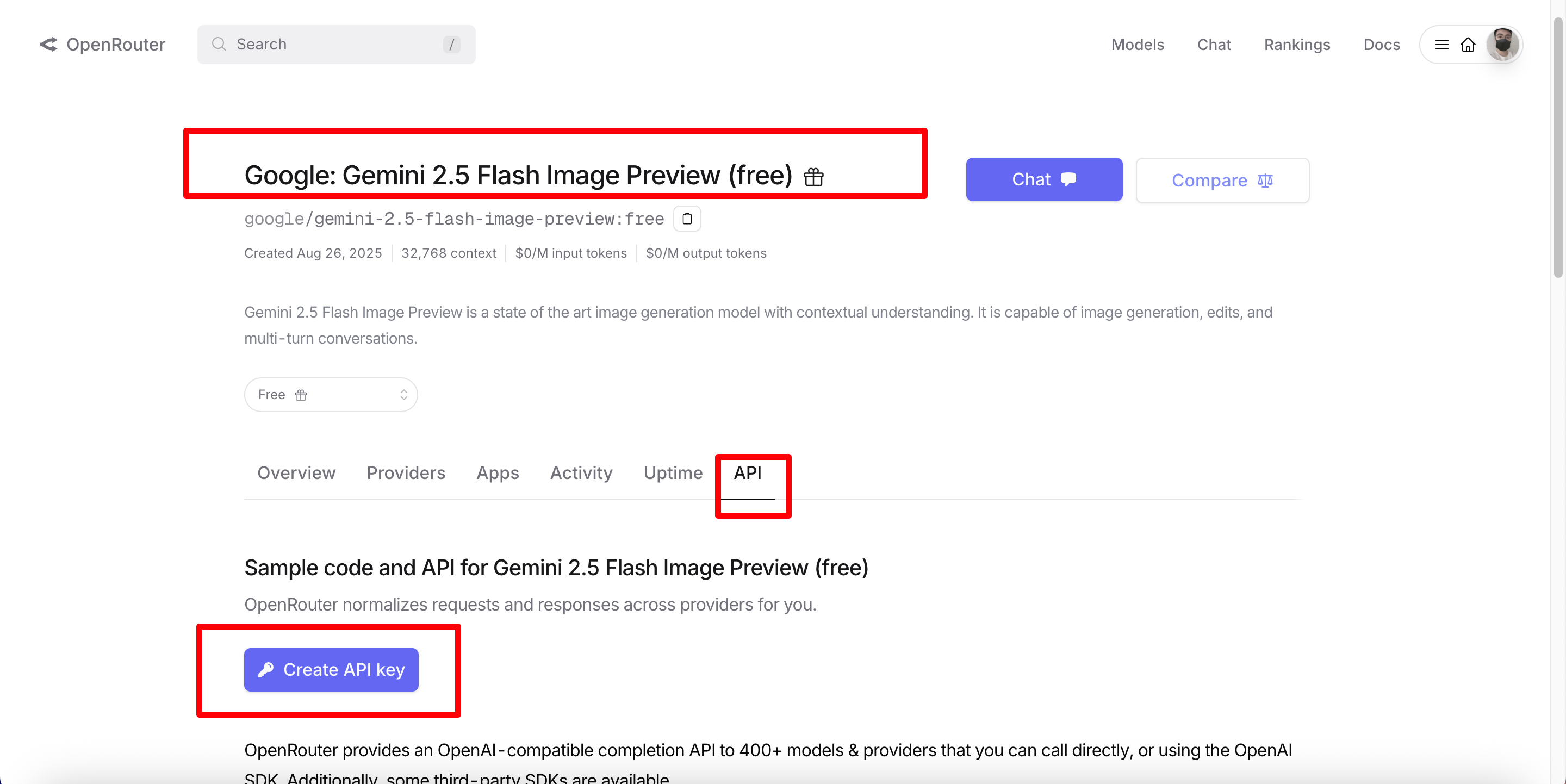Copy the model ID to clipboard
Image resolution: width=1566 pixels, height=784 pixels.
pyautogui.click(x=687, y=219)
